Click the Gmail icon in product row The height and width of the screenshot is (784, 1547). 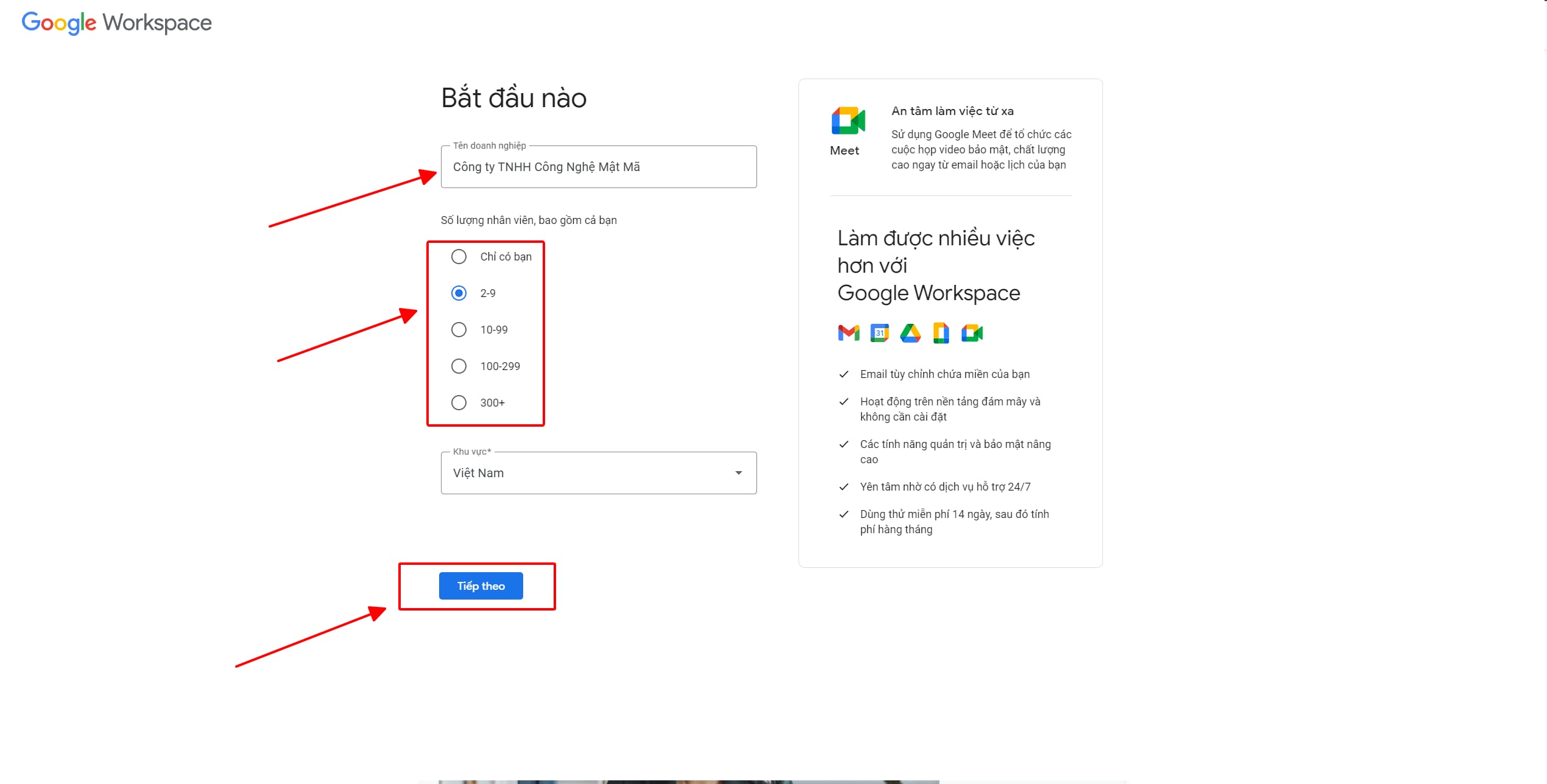[848, 333]
